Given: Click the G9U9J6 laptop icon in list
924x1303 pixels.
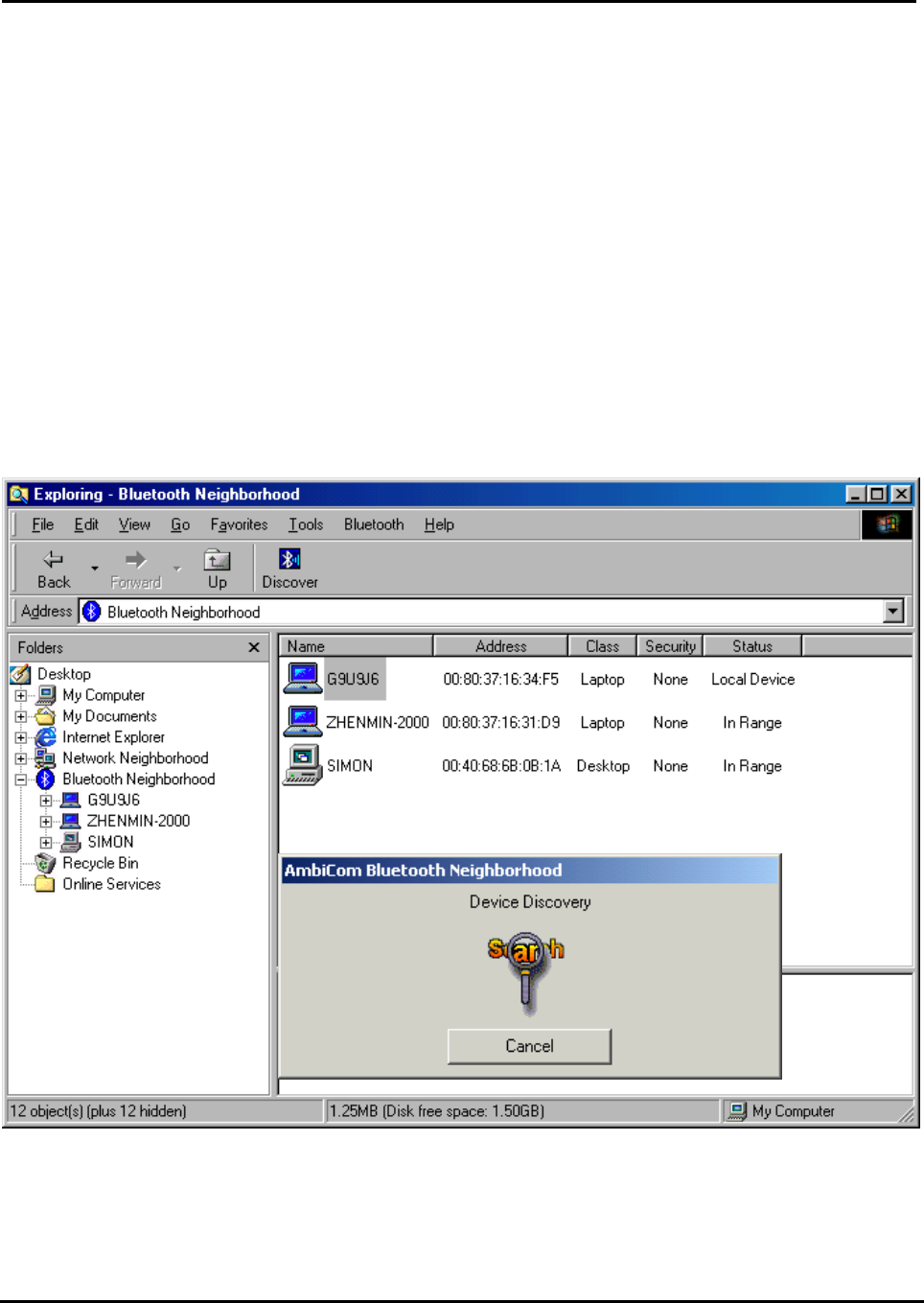Looking at the screenshot, I should coord(303,678).
